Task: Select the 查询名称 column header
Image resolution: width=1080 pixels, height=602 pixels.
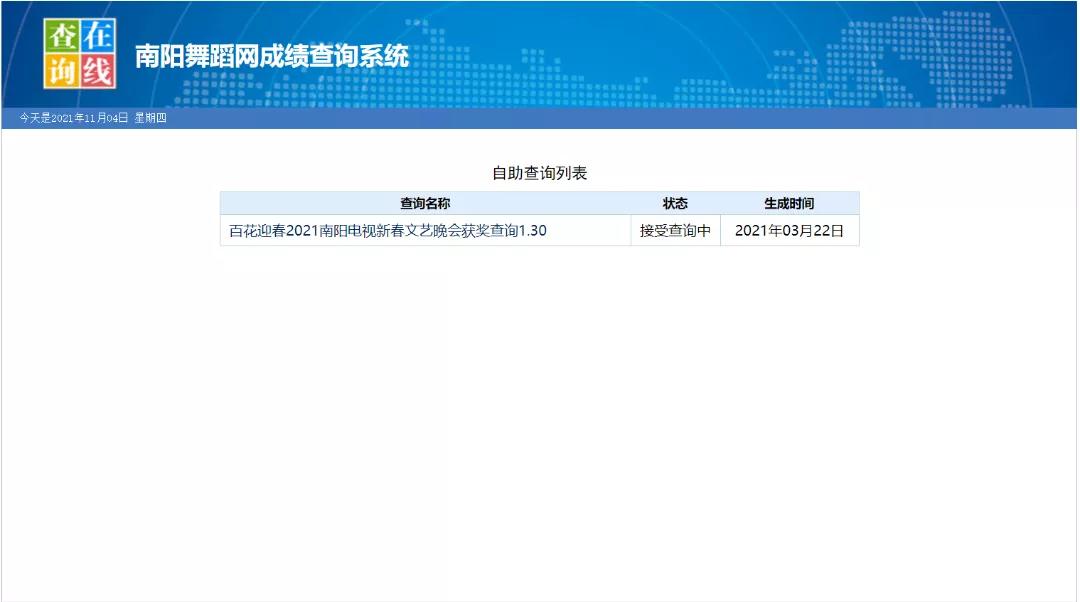Action: click(x=426, y=202)
